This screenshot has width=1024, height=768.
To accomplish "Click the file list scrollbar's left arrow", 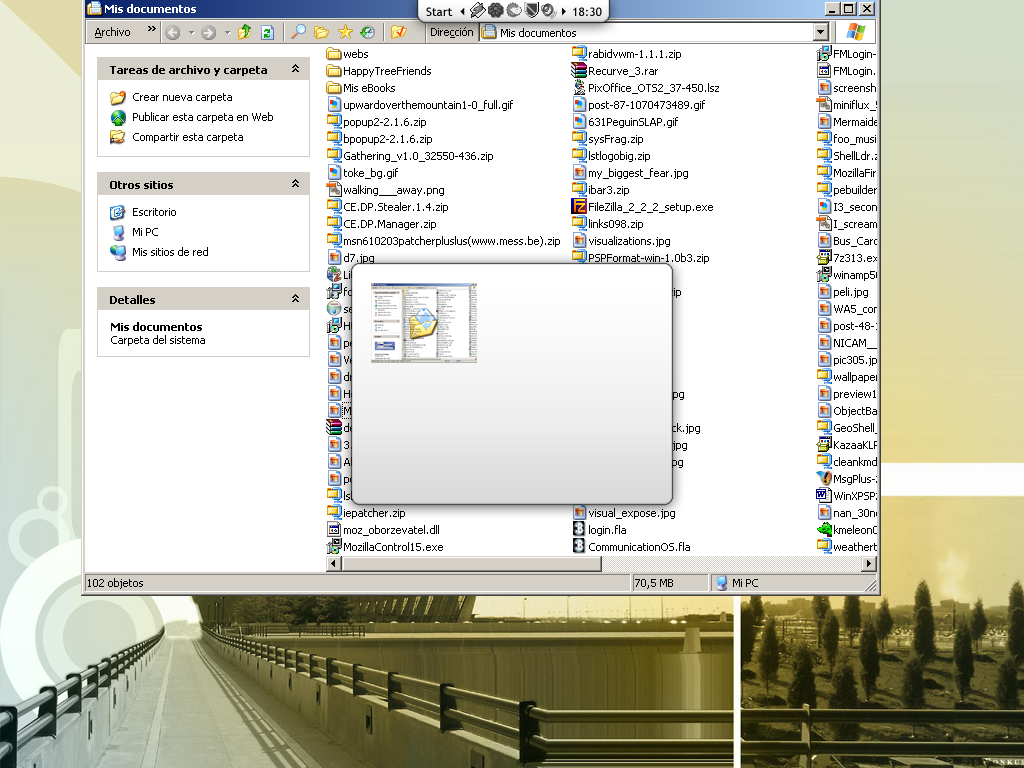I will pos(334,564).
